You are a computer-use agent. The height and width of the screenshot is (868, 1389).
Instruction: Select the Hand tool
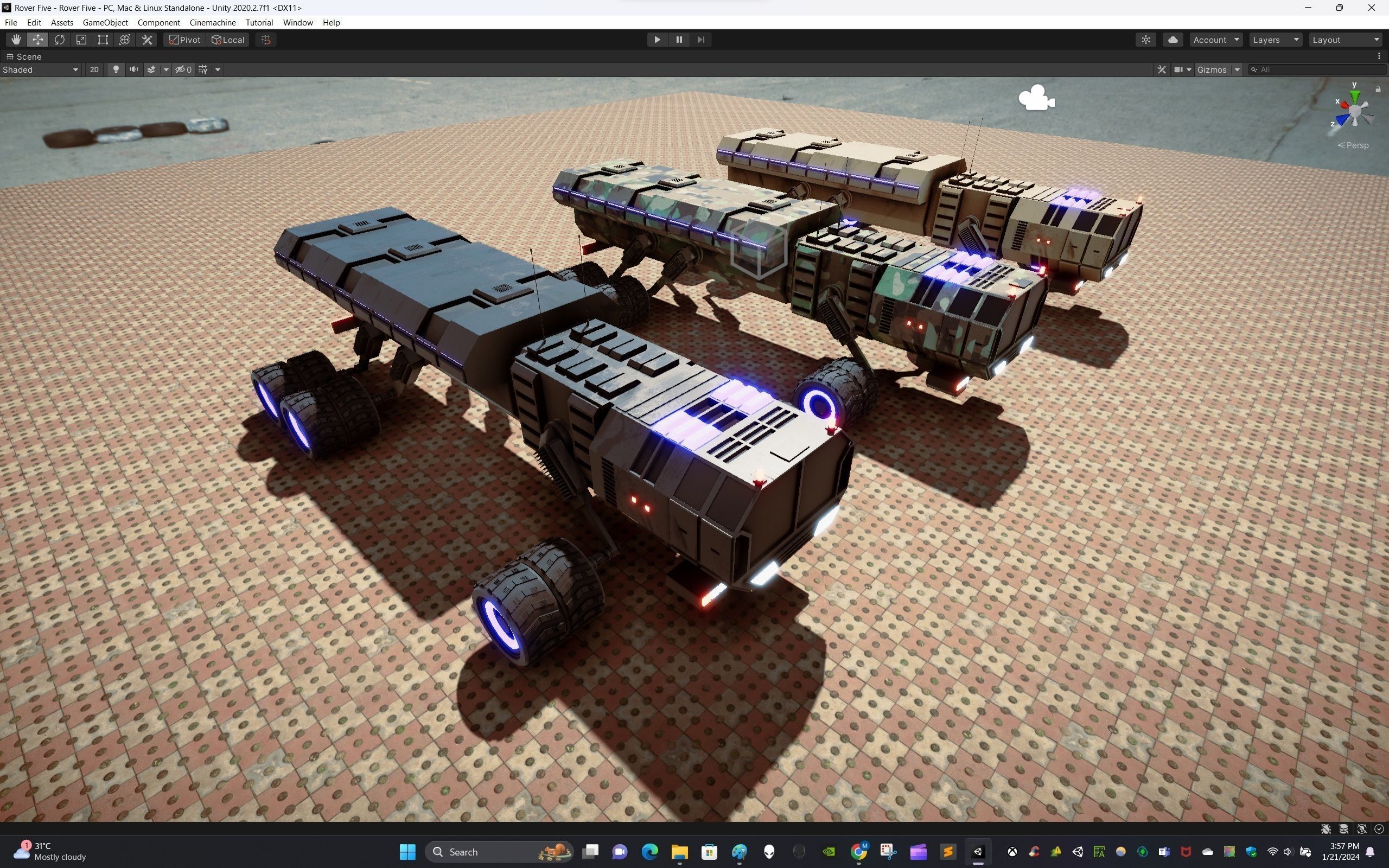16,40
